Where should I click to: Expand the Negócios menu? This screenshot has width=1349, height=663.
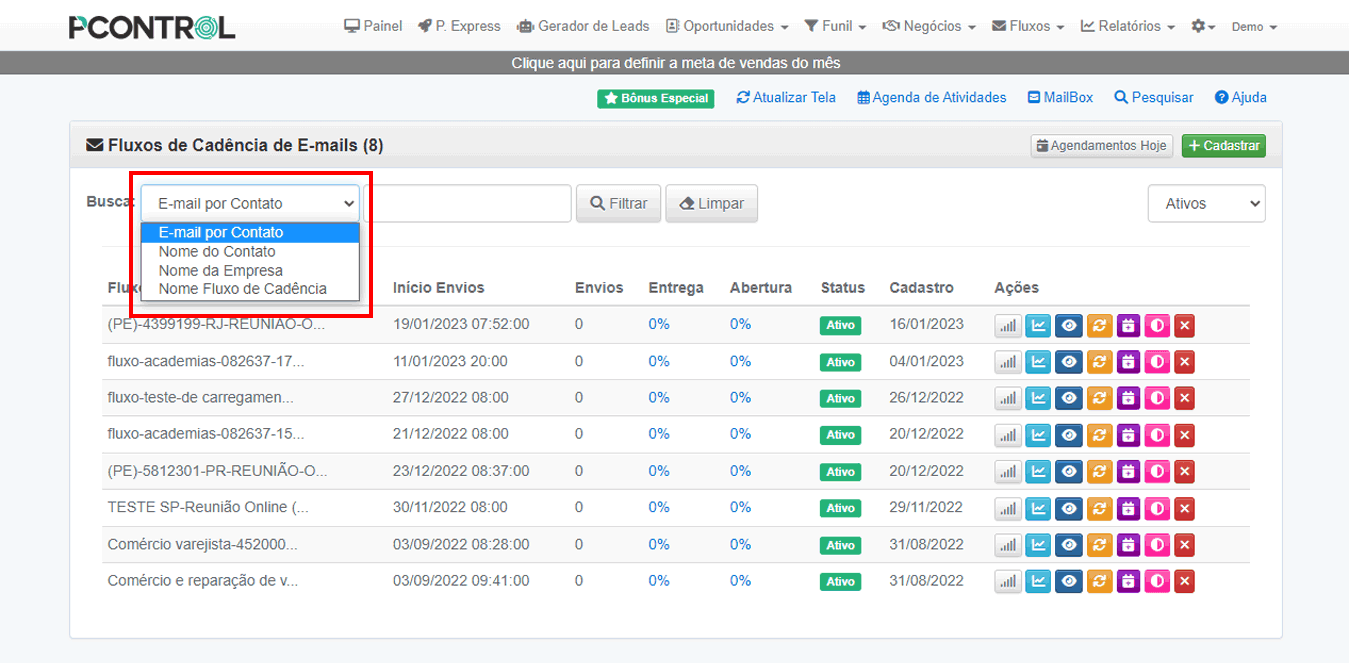click(x=929, y=26)
